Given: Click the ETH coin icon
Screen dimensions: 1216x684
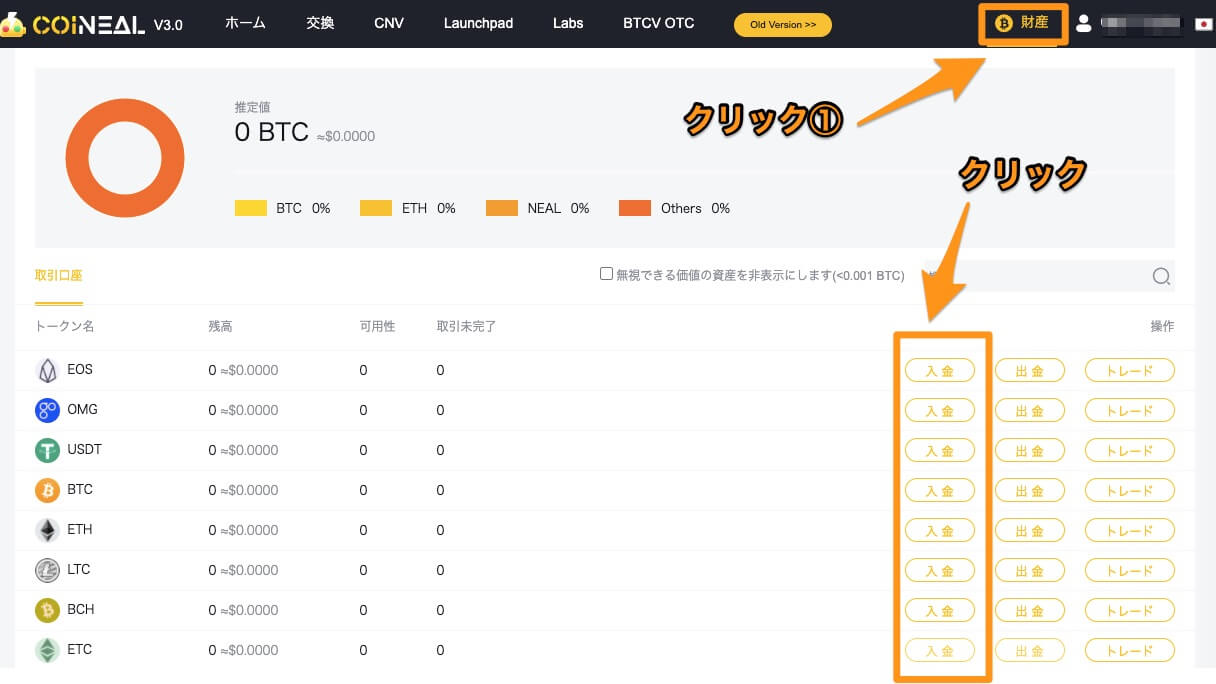Looking at the screenshot, I should point(47,530).
